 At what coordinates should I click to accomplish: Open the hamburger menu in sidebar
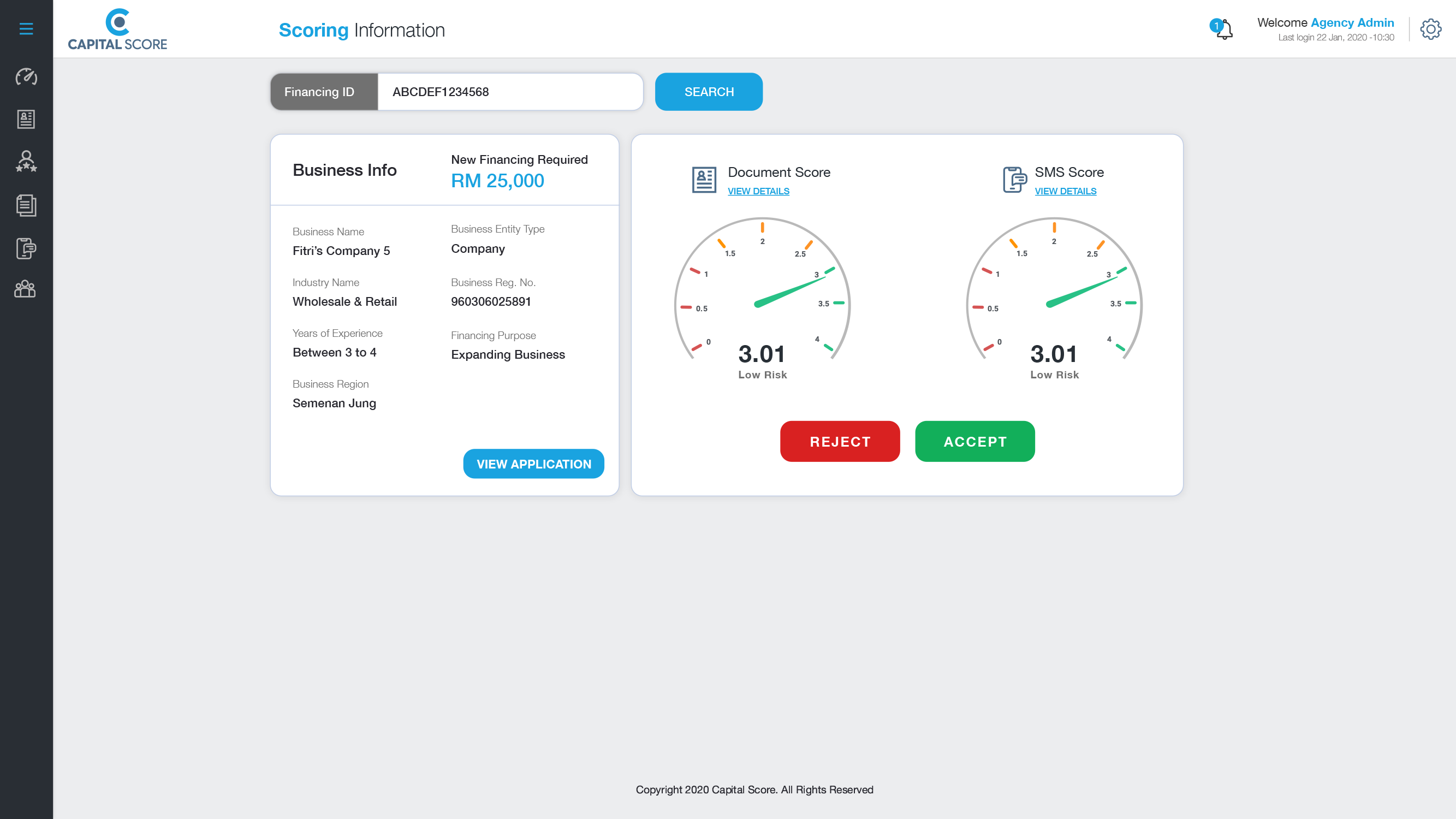(x=26, y=29)
